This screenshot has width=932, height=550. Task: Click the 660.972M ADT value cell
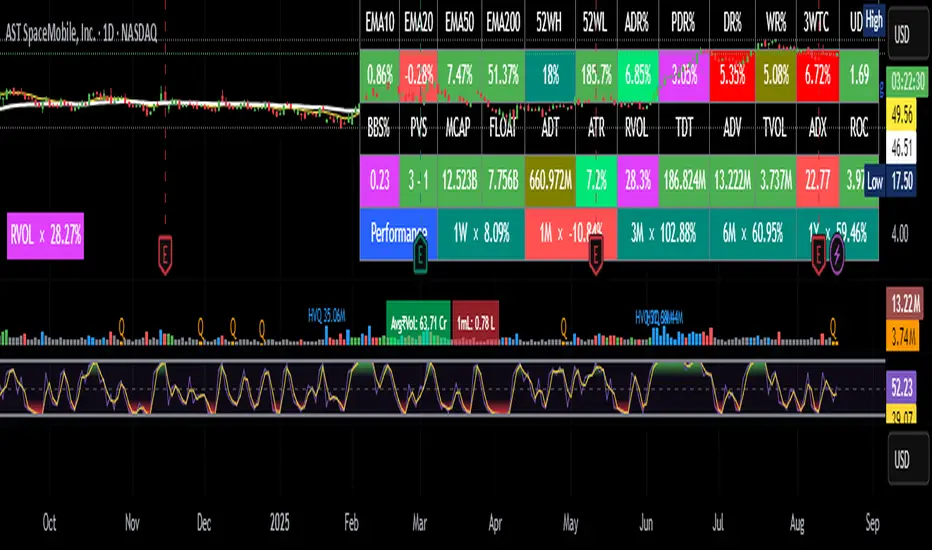tap(550, 181)
